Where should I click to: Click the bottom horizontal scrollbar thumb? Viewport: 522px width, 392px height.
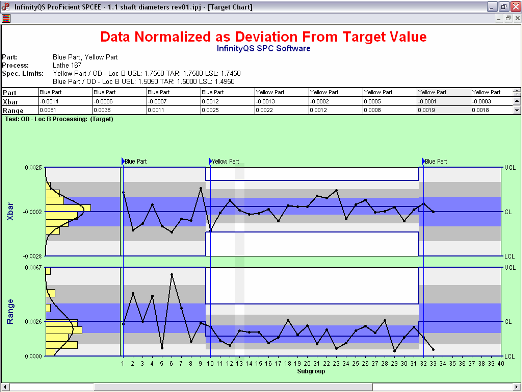pos(233,387)
